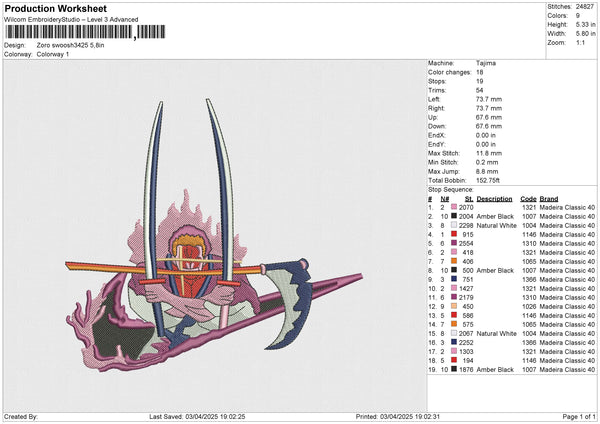Click design name 'Zoro swoosh3425 5,8in'
Viewport: 600px width, 424px height.
pos(70,45)
